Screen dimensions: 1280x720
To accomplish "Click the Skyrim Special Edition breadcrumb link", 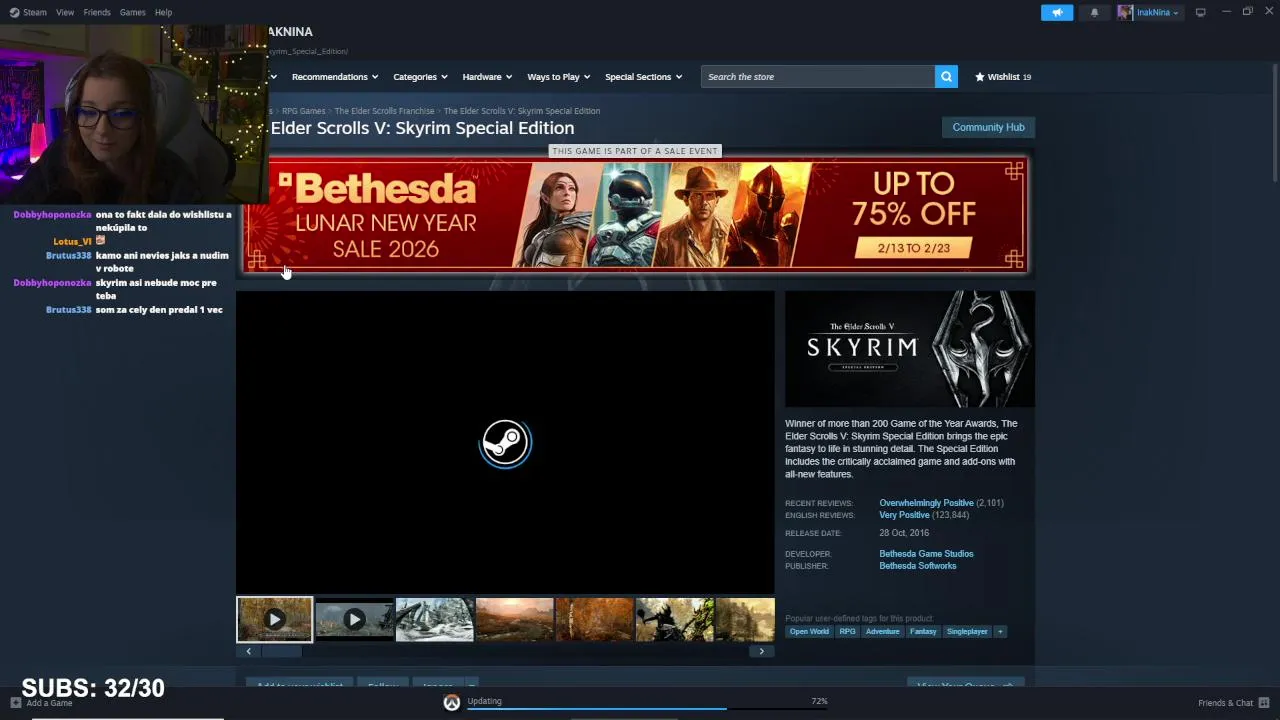I will coord(521,111).
